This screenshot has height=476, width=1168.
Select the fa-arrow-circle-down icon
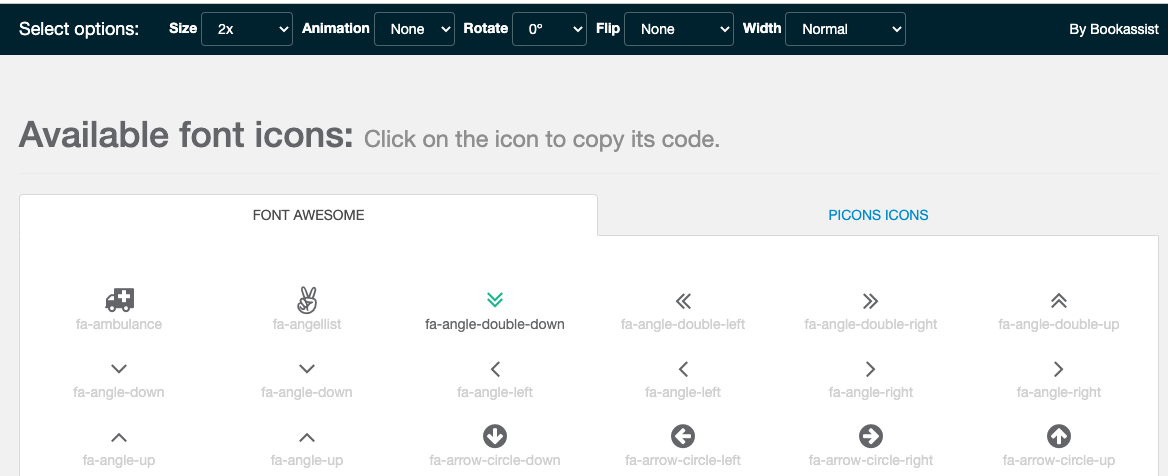coord(494,436)
